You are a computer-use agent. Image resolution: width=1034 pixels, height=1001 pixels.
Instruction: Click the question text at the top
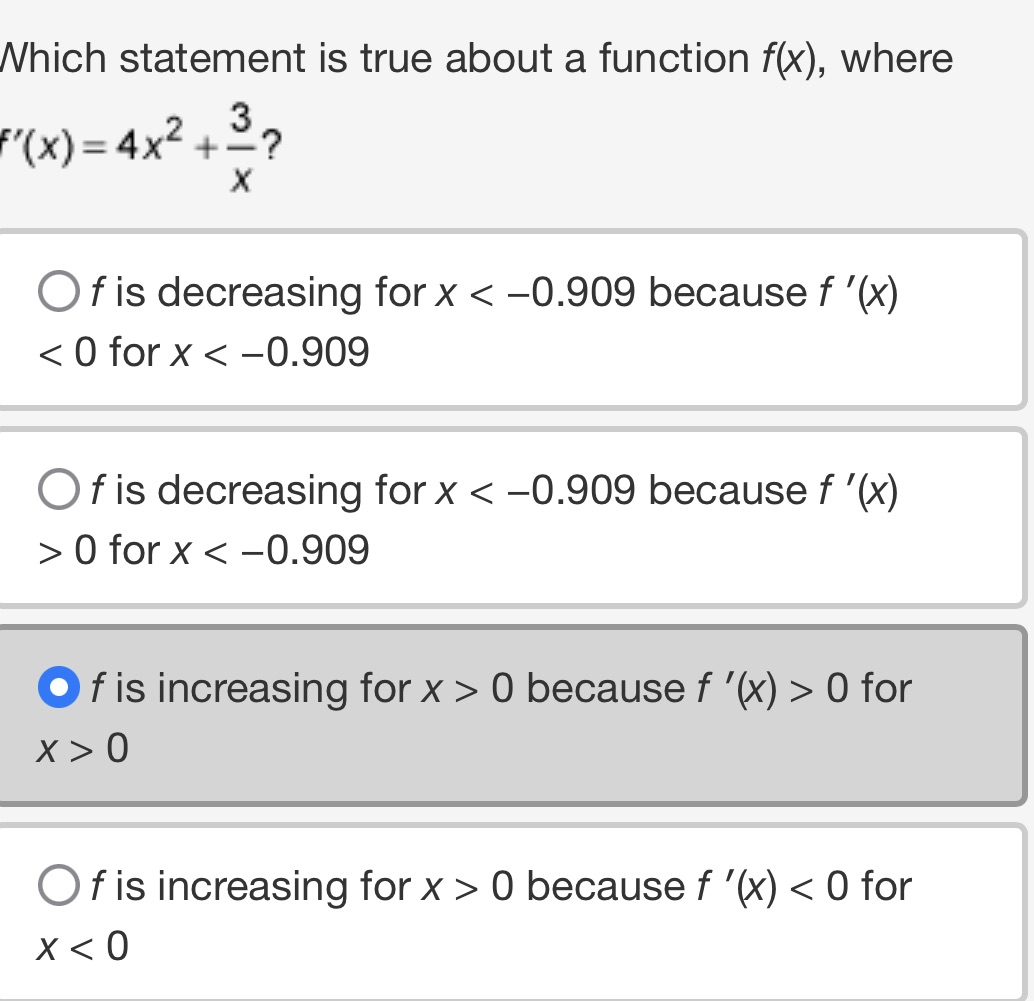[470, 57]
